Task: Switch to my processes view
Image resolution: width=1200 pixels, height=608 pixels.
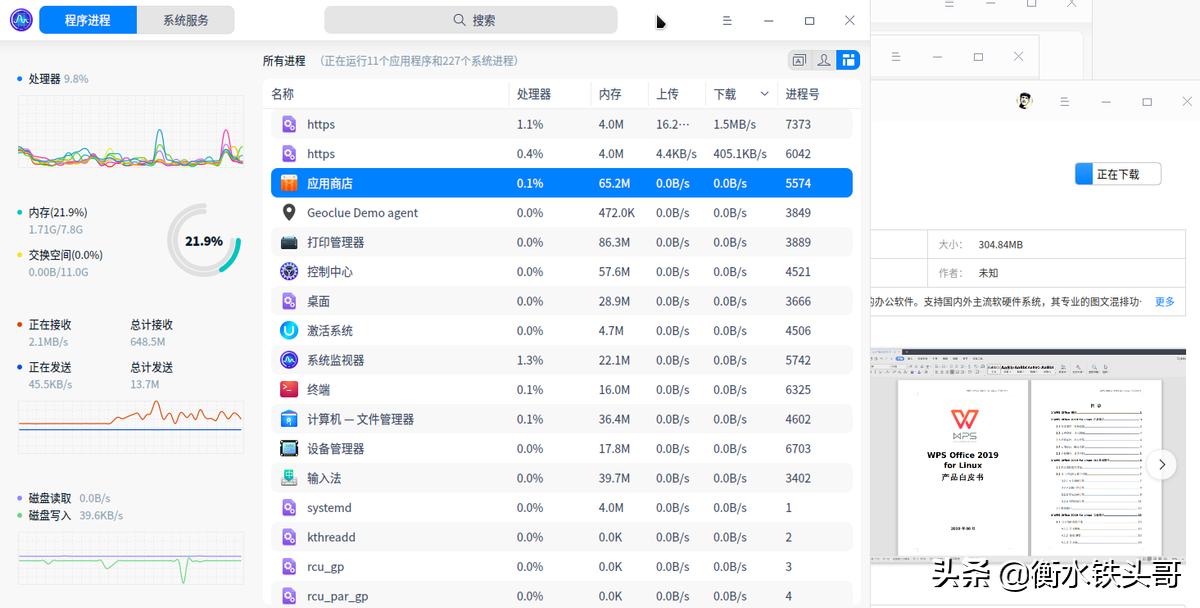Action: 822,60
